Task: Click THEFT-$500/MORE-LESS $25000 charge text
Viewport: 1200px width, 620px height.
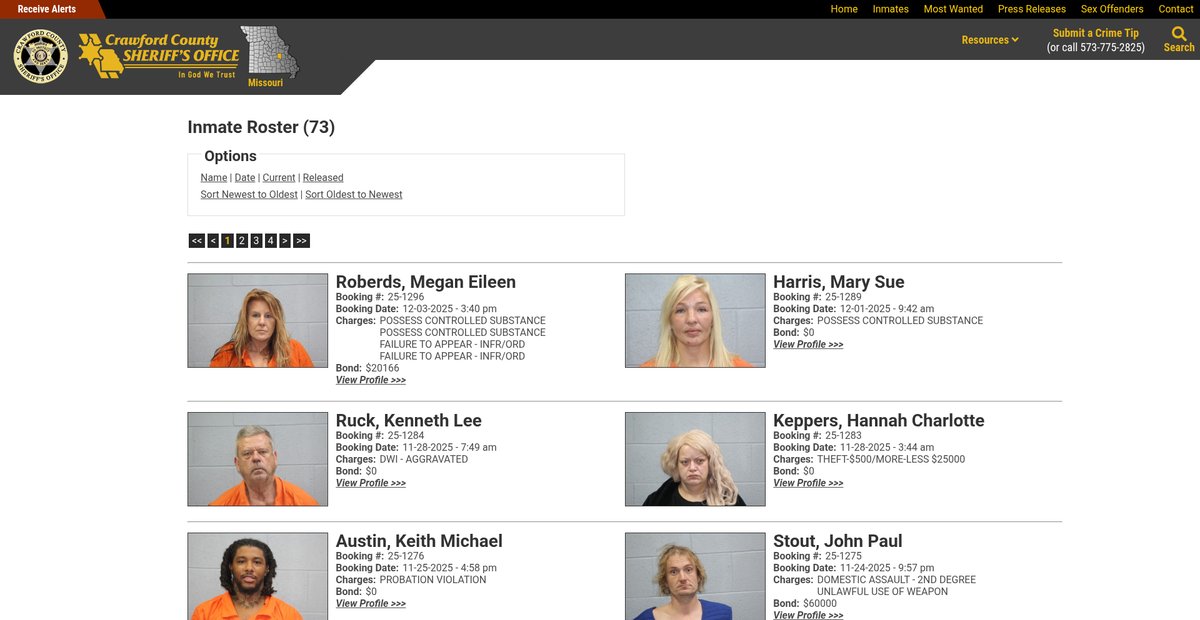Action: (x=891, y=459)
